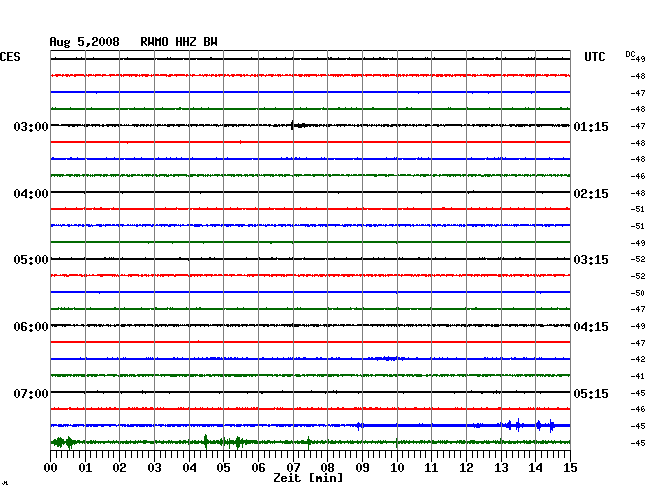The width and height of the screenshot is (650, 494).
Task: Select the DC offset value '-42'
Action: tap(638, 359)
